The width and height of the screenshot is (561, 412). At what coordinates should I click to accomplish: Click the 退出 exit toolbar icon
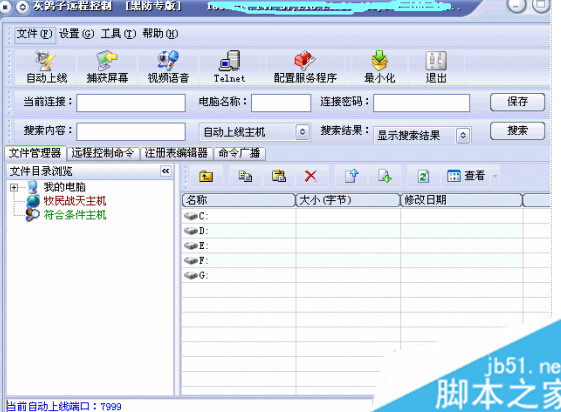point(436,67)
